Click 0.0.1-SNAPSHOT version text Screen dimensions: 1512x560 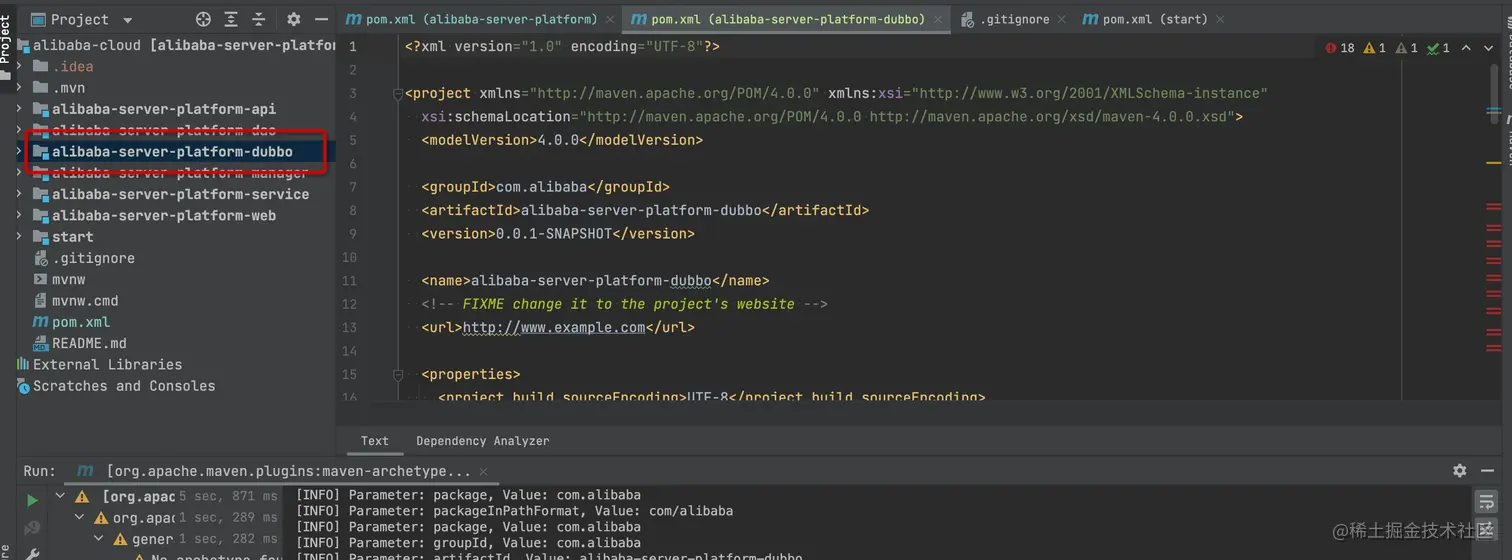pos(553,234)
